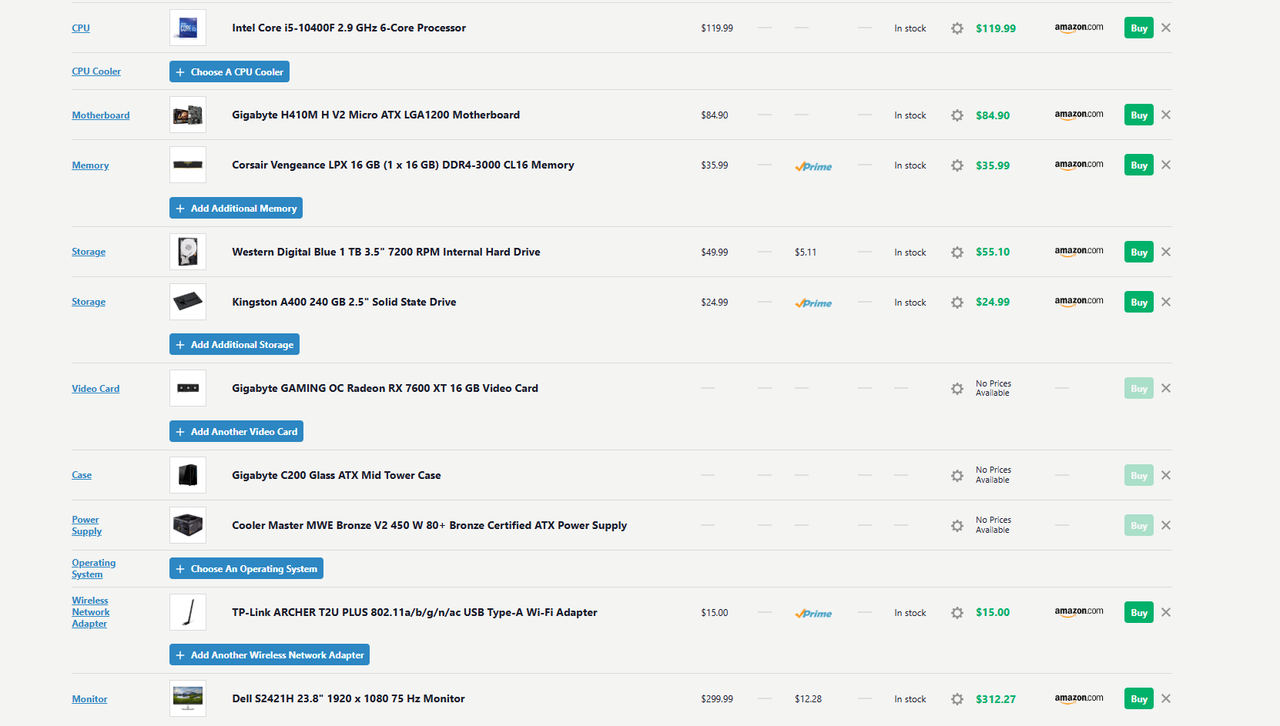Click Prime logo in Corsair memory row
This screenshot has width=1280, height=726.
coord(813,166)
